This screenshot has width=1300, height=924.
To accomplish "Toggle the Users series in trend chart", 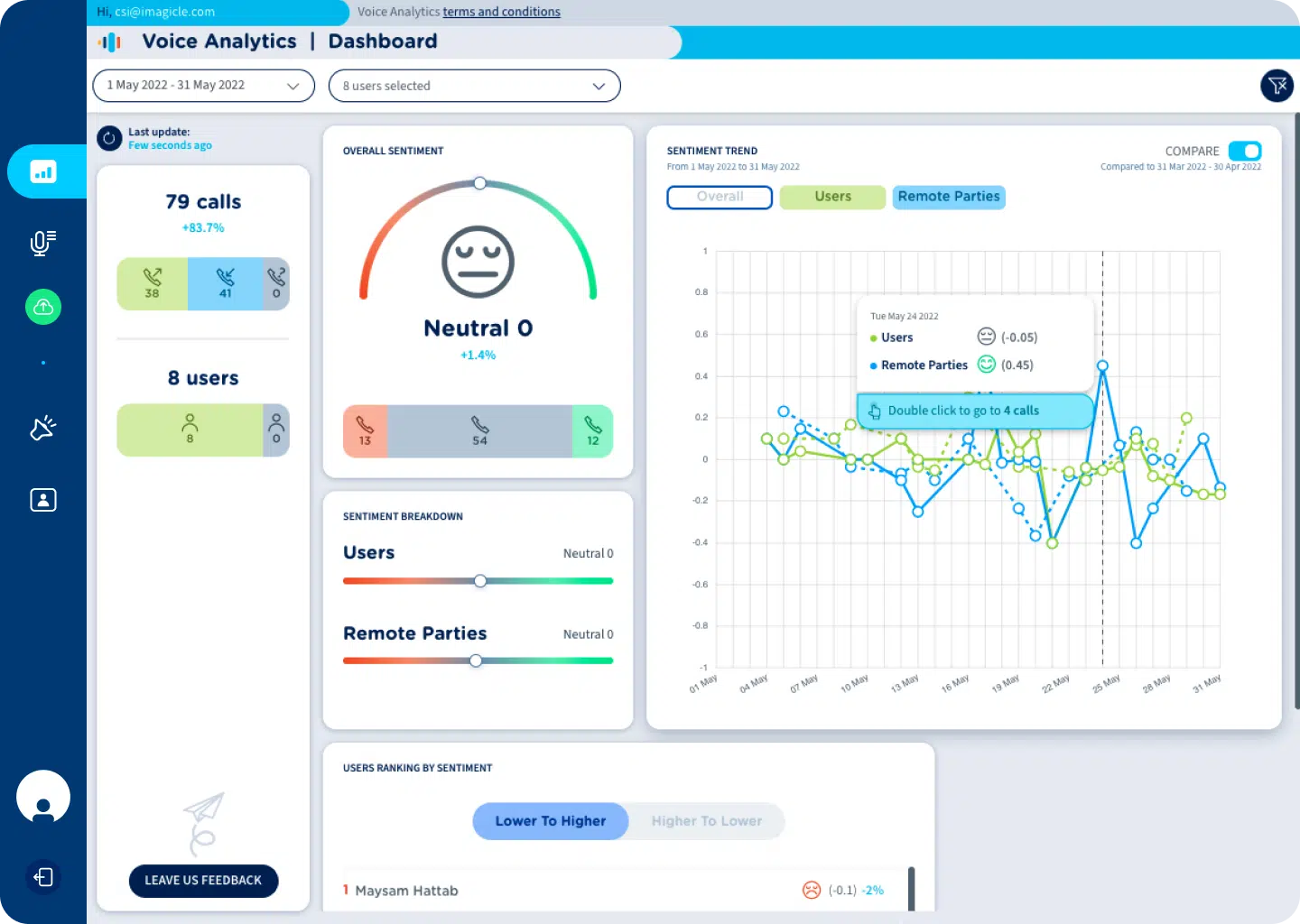I will [x=832, y=197].
